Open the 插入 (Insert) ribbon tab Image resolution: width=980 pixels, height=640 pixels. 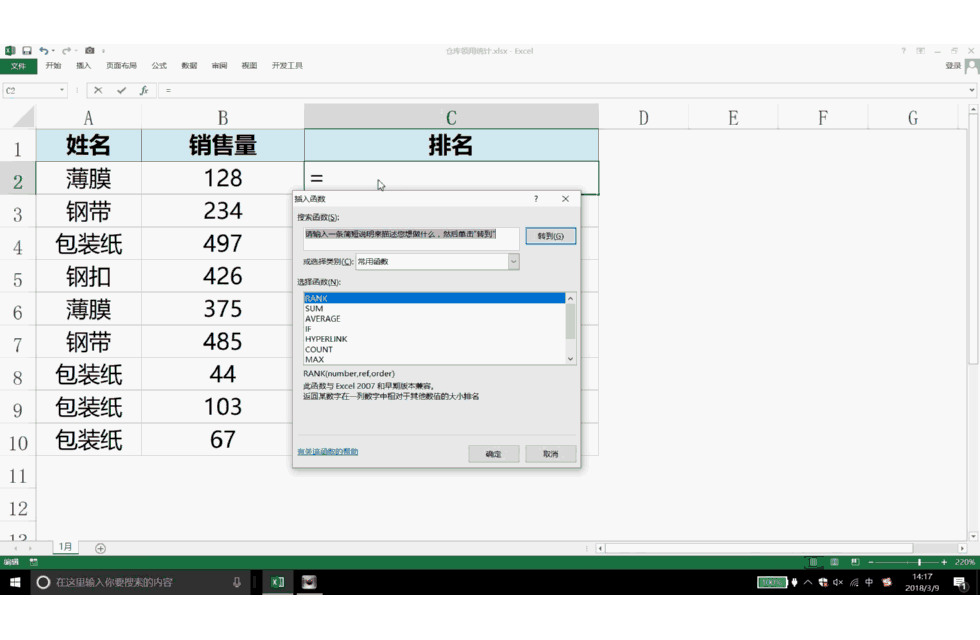(83, 66)
